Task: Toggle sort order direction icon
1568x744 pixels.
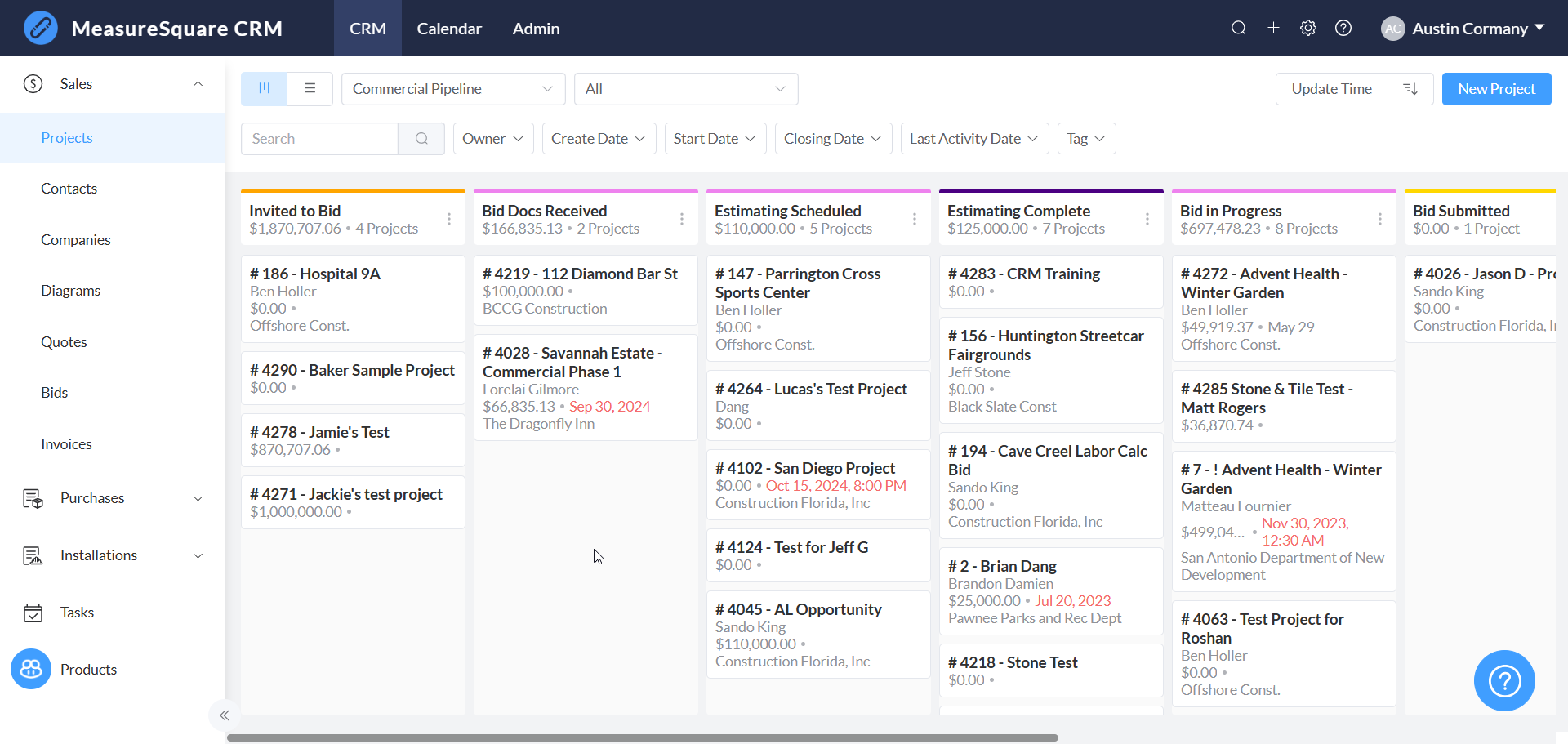Action: tap(1410, 88)
